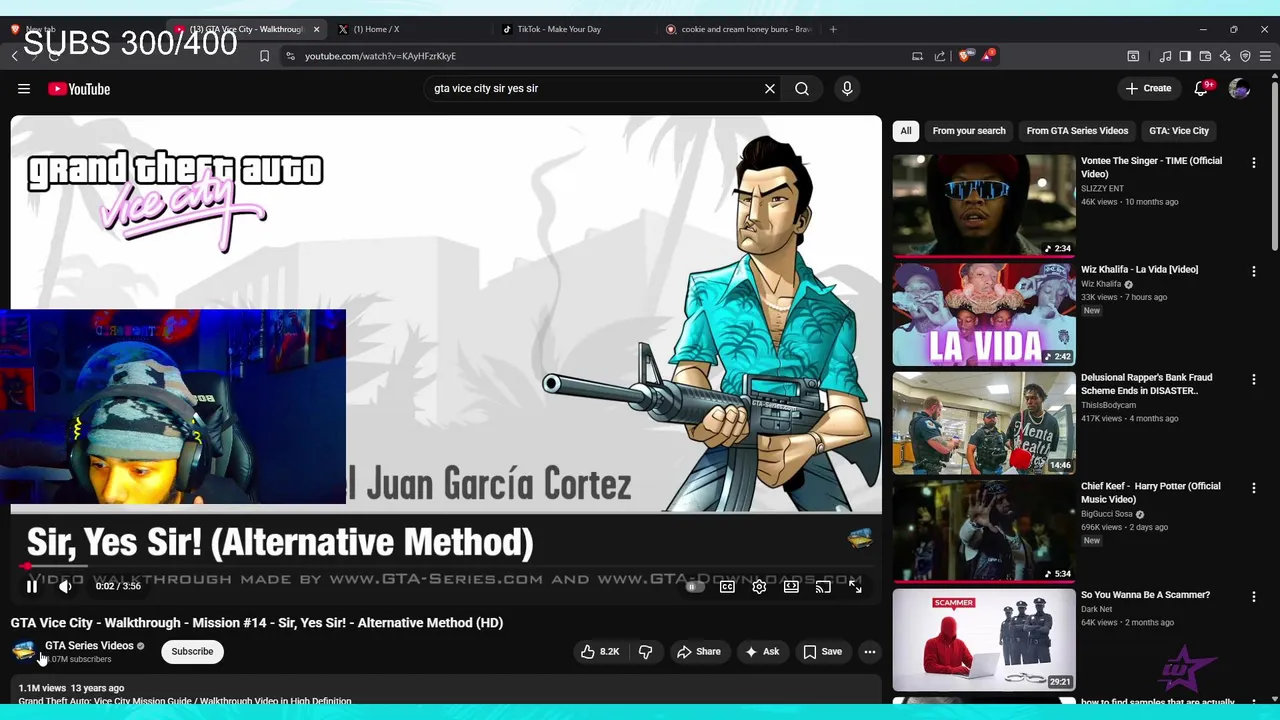The width and height of the screenshot is (1280, 720).
Task: Open the GTA Series Videos channel name link
Action: click(89, 646)
